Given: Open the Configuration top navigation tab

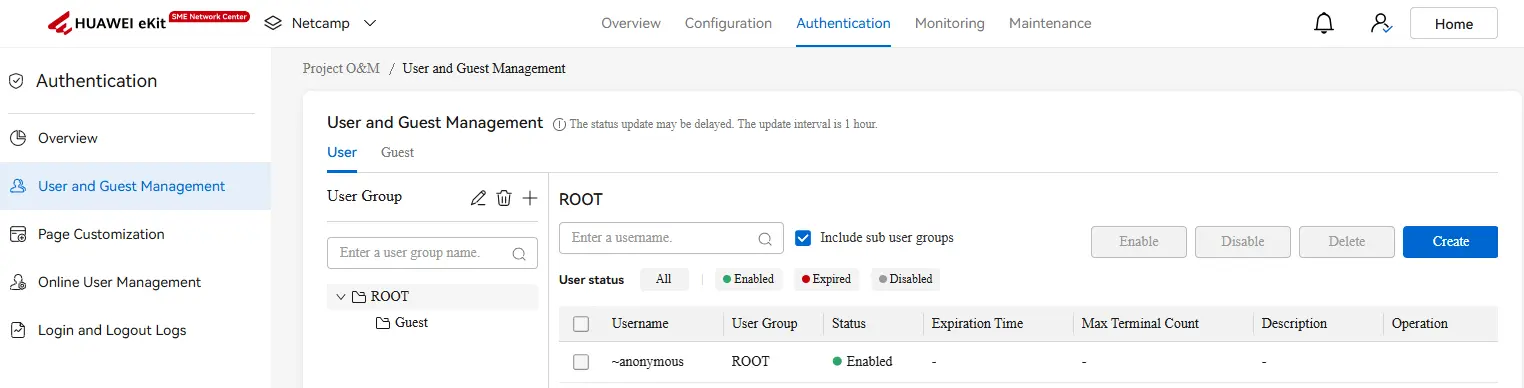Looking at the screenshot, I should [728, 23].
